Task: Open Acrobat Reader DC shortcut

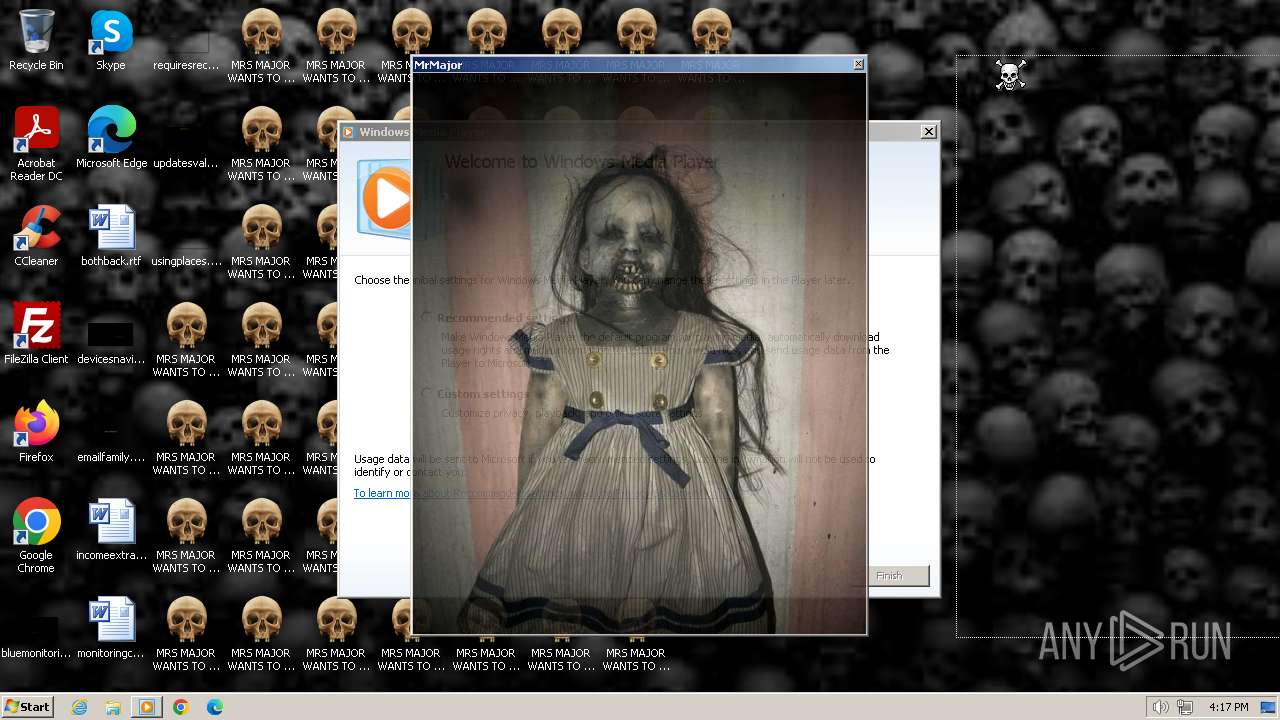Action: [x=36, y=144]
